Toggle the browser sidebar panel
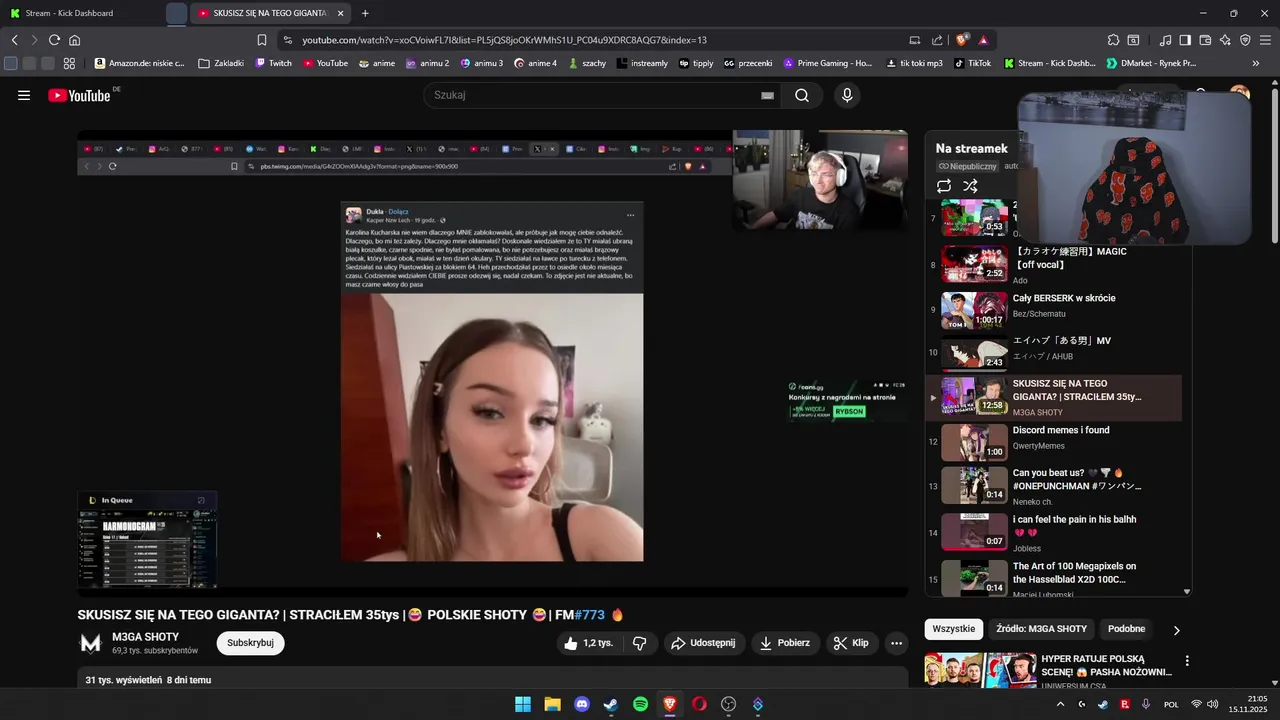Image resolution: width=1280 pixels, height=720 pixels. coord(1185,40)
